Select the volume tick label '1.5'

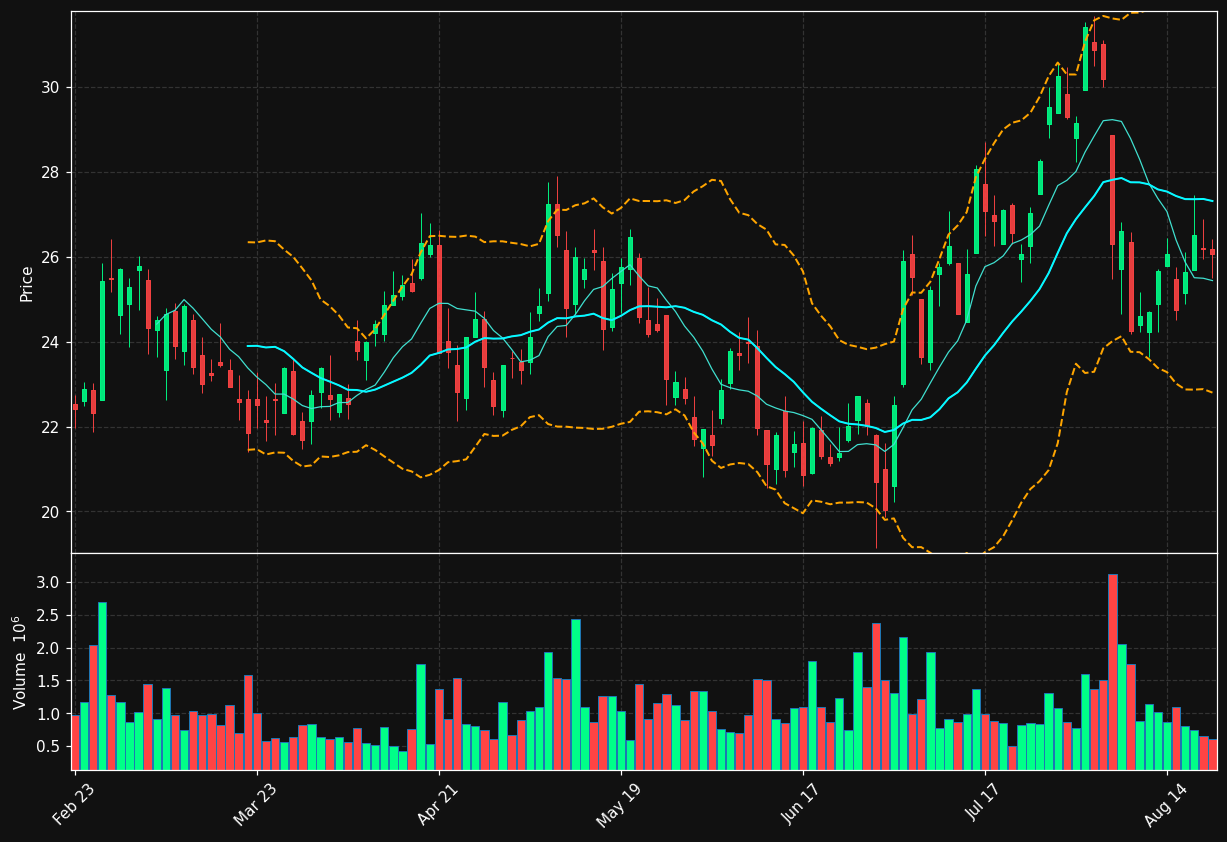pos(49,682)
